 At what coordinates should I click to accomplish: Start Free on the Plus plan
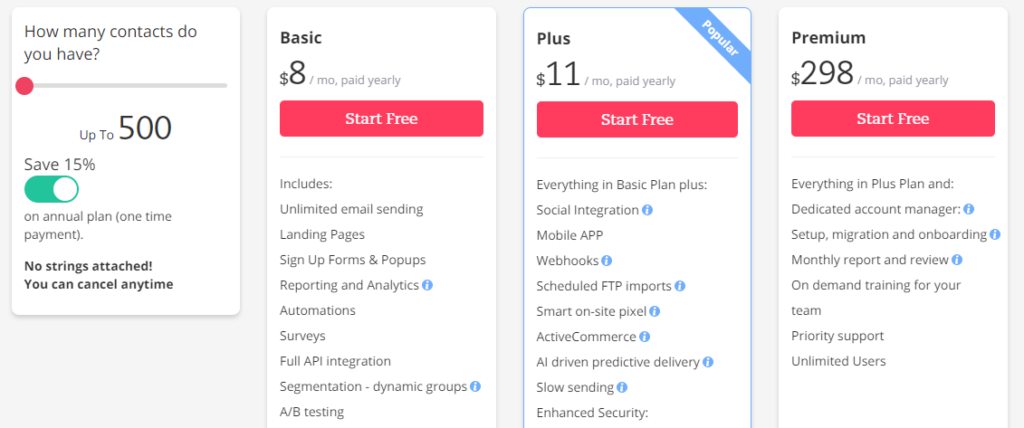(x=637, y=120)
